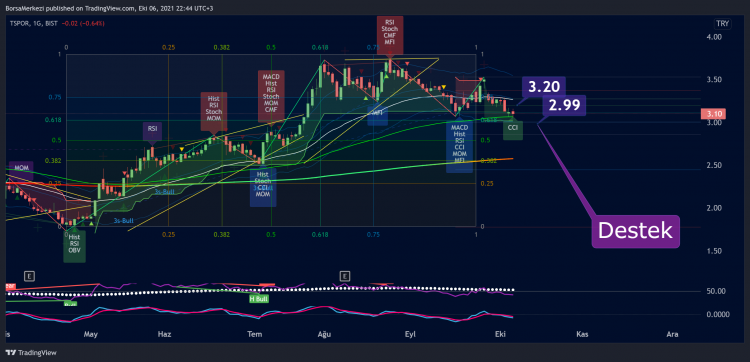This screenshot has width=750, height=362.
Task: Open the earnings 'E' marker near Ağu
Action: (x=345, y=276)
